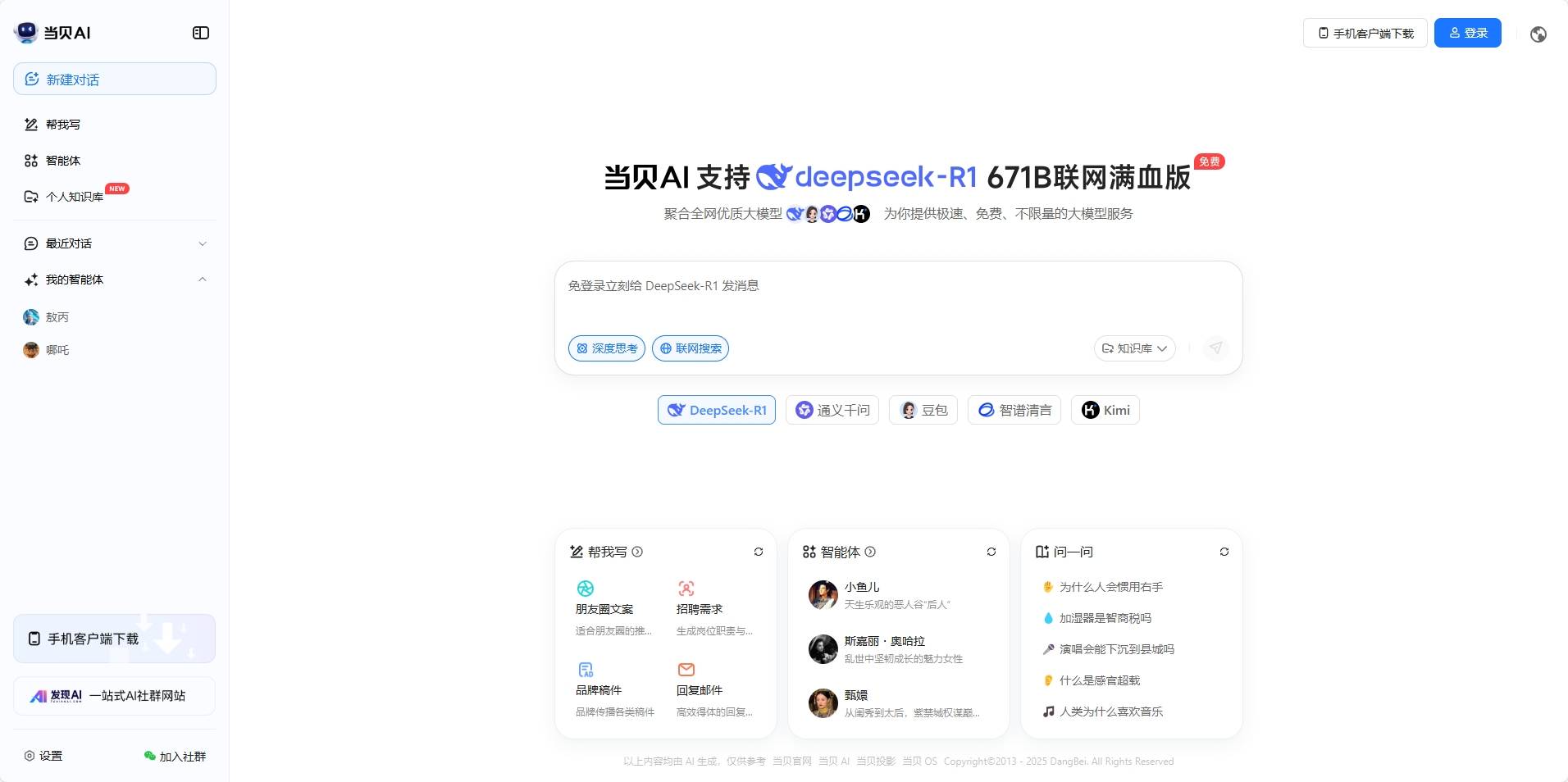This screenshot has width=1568, height=782.
Task: Click the 品牌稿件 icon
Action: point(586,670)
